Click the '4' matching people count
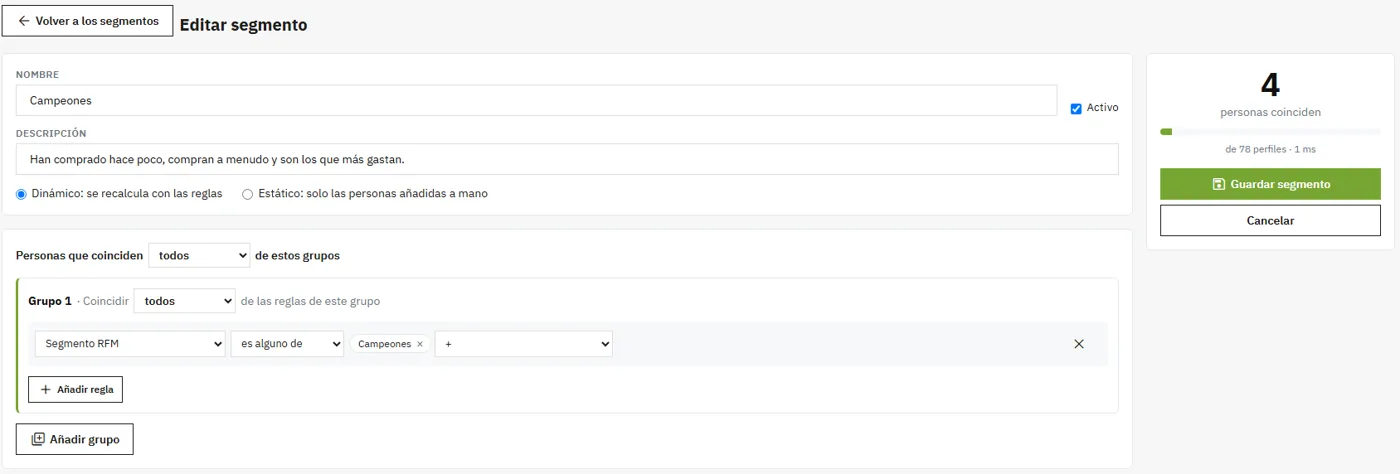 coord(1270,85)
